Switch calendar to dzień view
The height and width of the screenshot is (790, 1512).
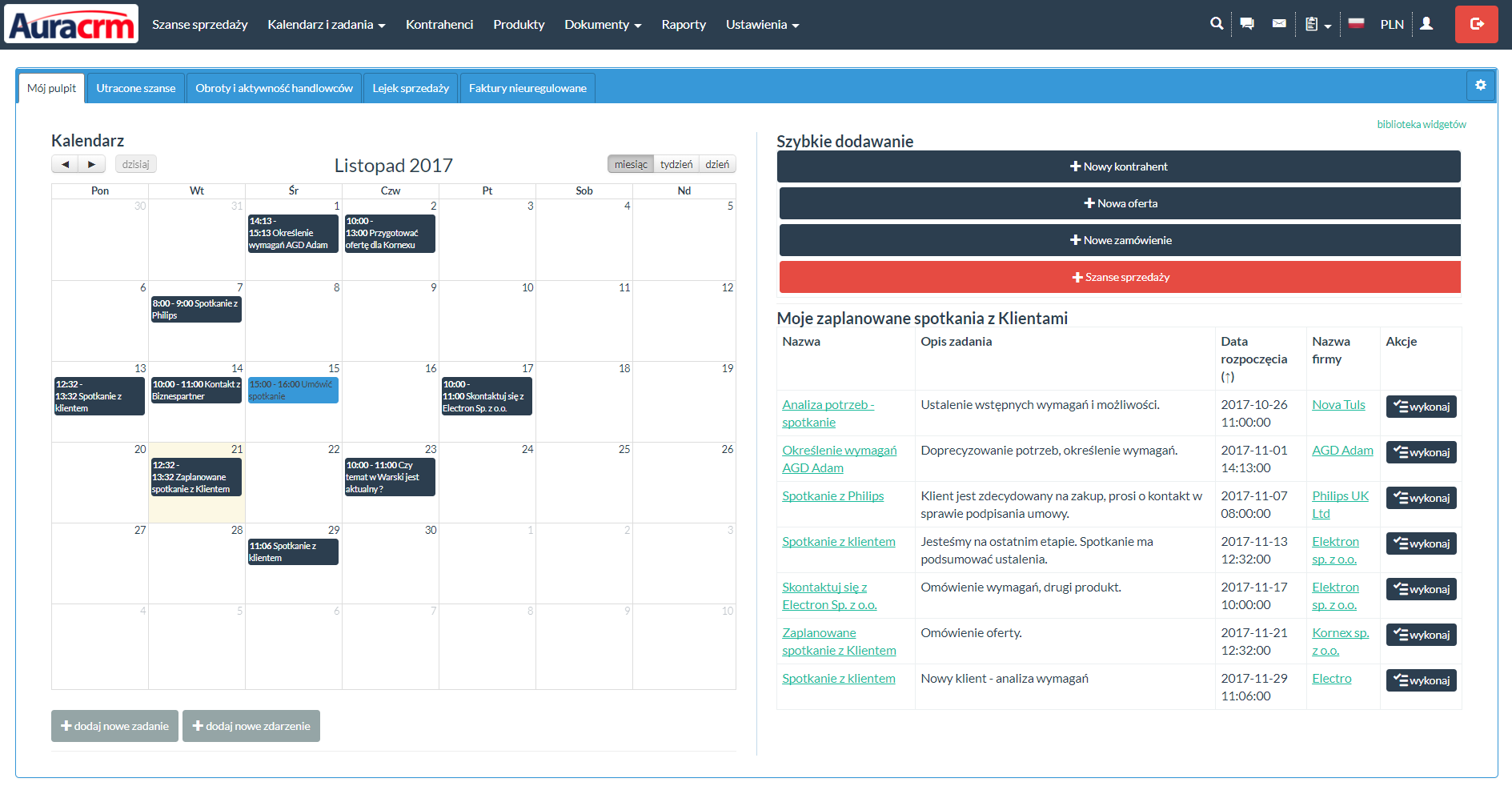pyautogui.click(x=717, y=164)
